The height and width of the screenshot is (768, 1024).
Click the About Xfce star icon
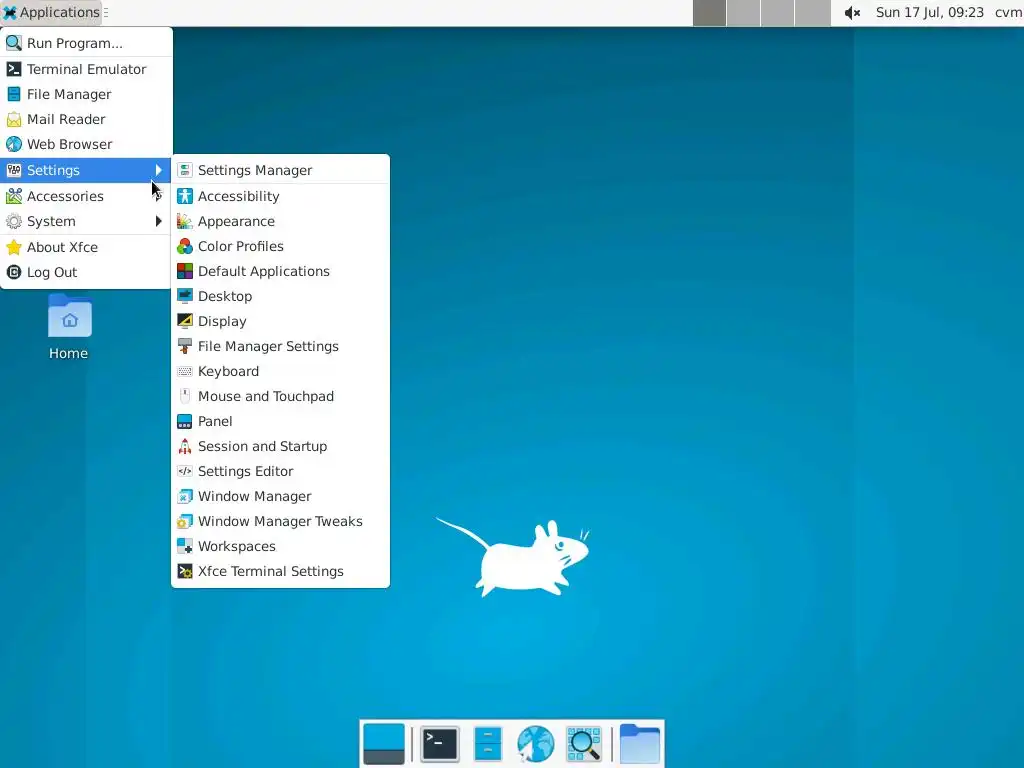(x=14, y=247)
